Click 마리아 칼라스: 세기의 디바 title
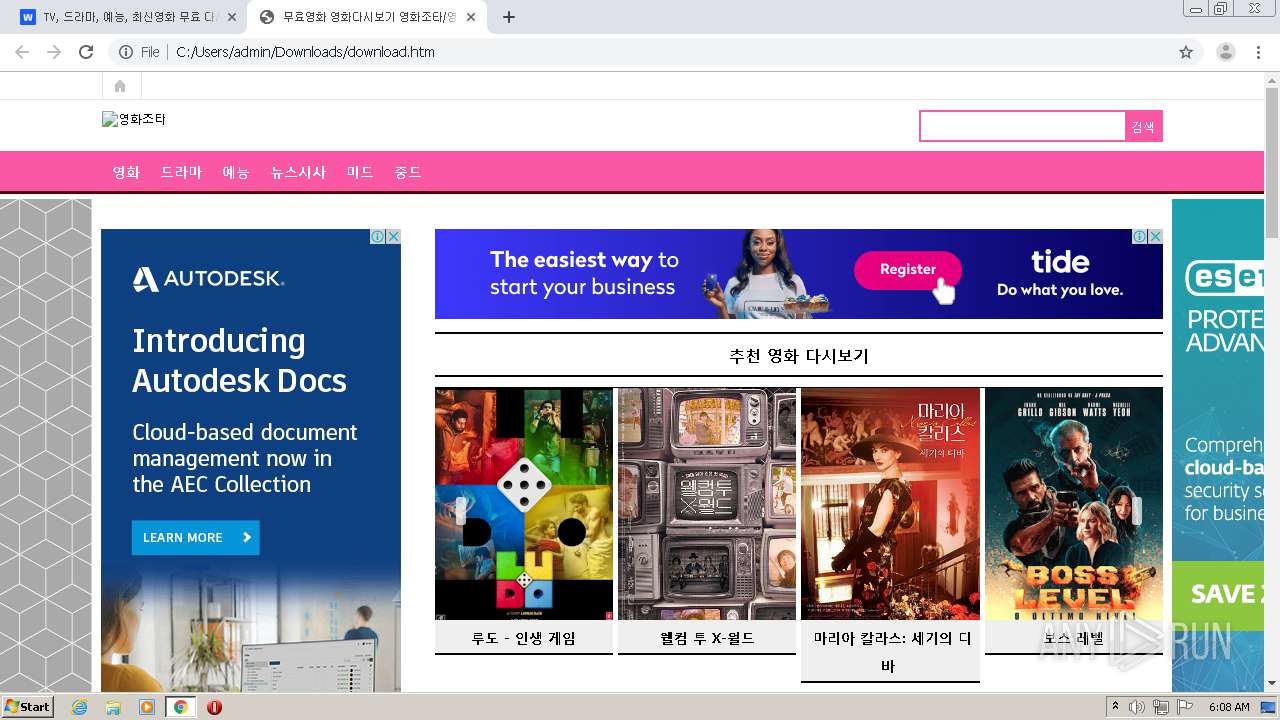Viewport: 1280px width, 720px height. tap(890, 652)
